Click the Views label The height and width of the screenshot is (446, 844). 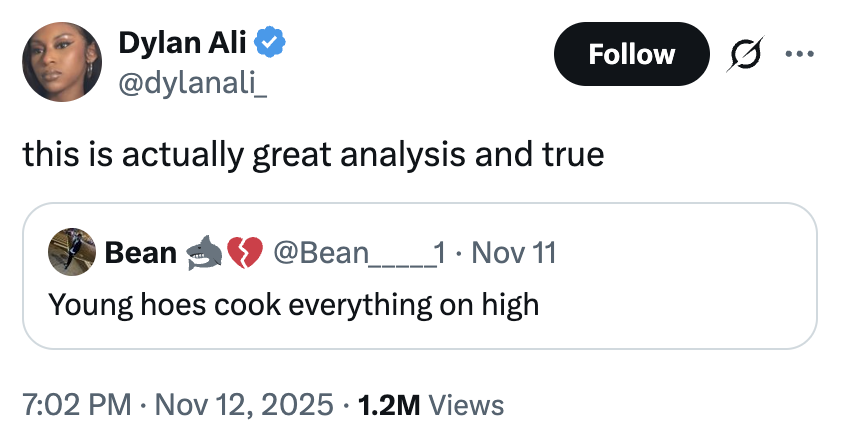(465, 404)
